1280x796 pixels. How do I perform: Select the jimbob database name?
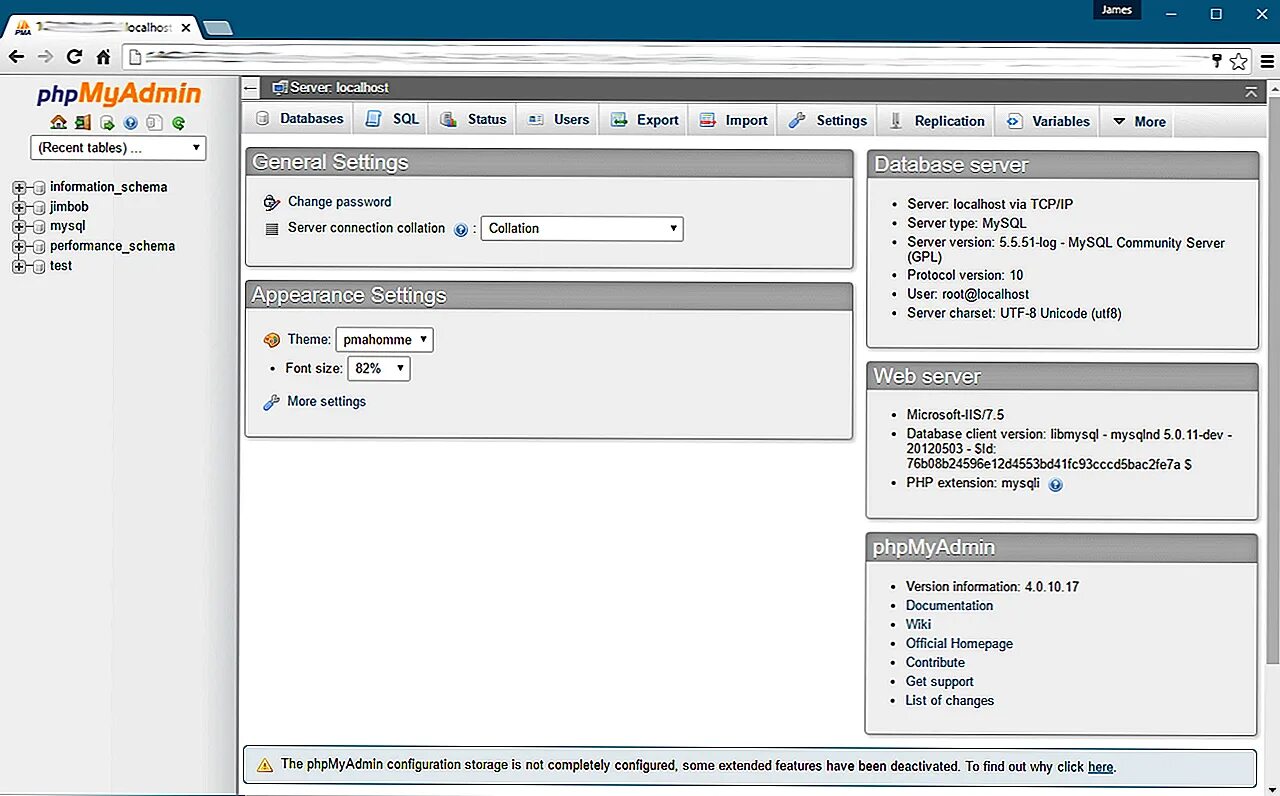pyautogui.click(x=69, y=207)
